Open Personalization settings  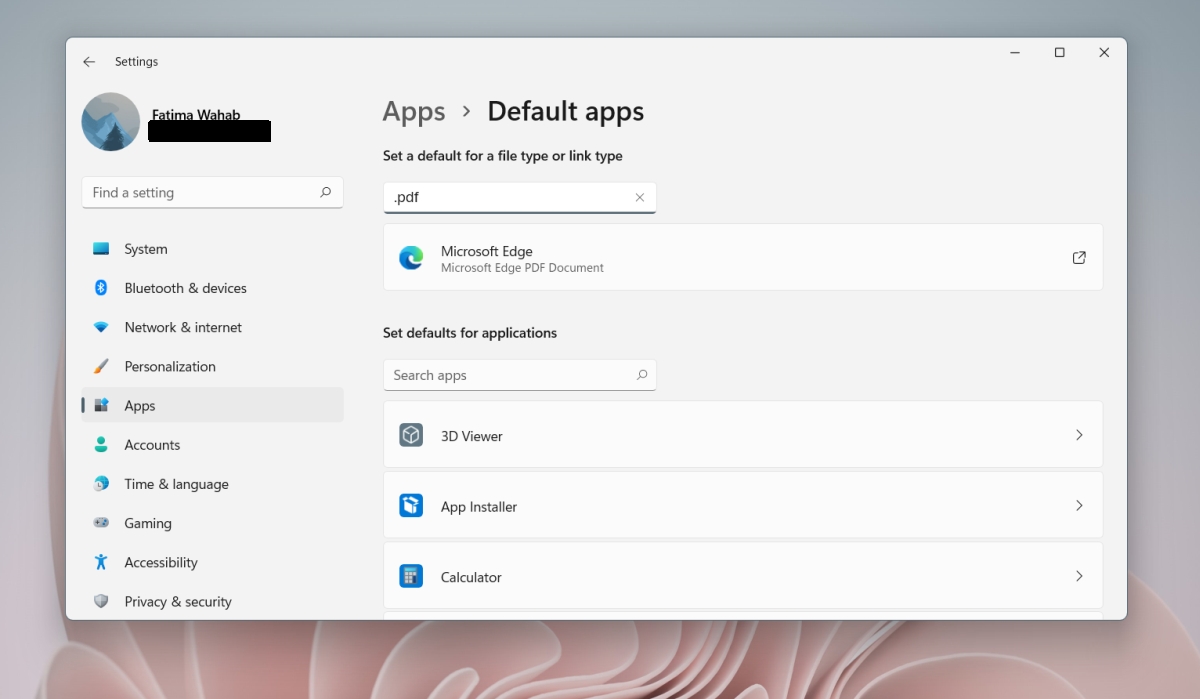[212, 366]
